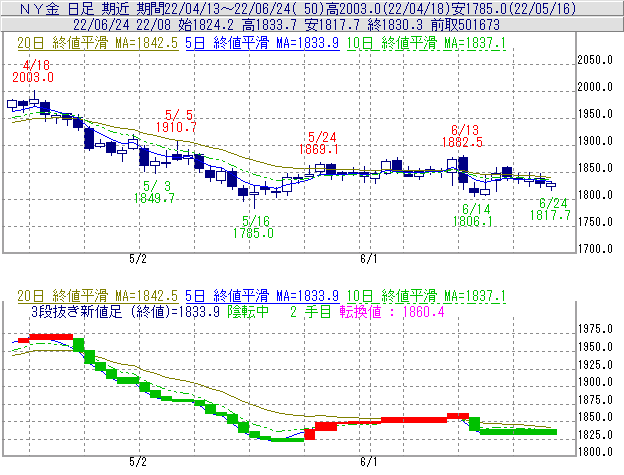The image size is (624, 475).
Task: Click the blue 5日 終値平滑 legend above the 新値足 chart
Action: point(262,296)
